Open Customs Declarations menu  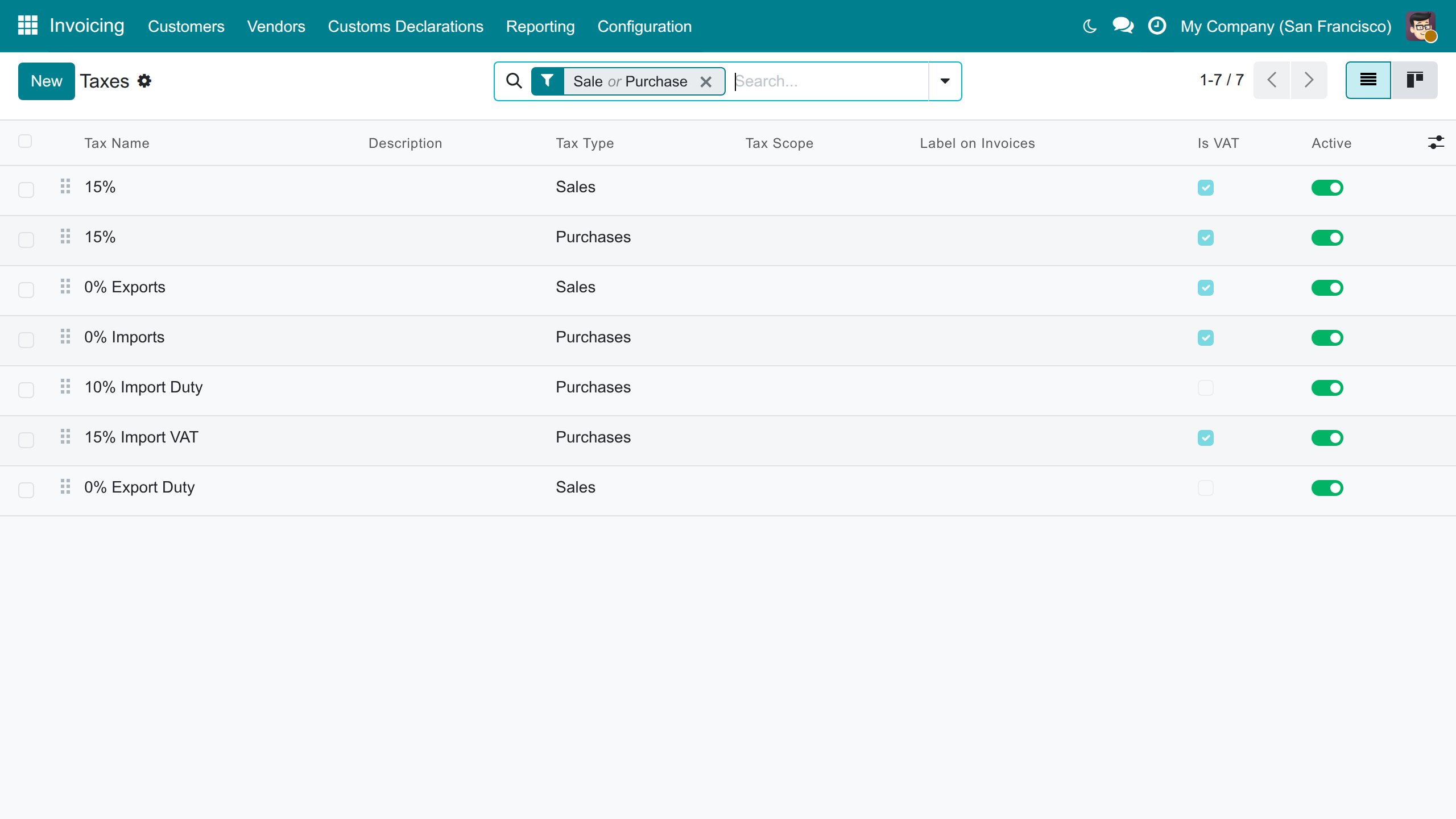pos(406,26)
